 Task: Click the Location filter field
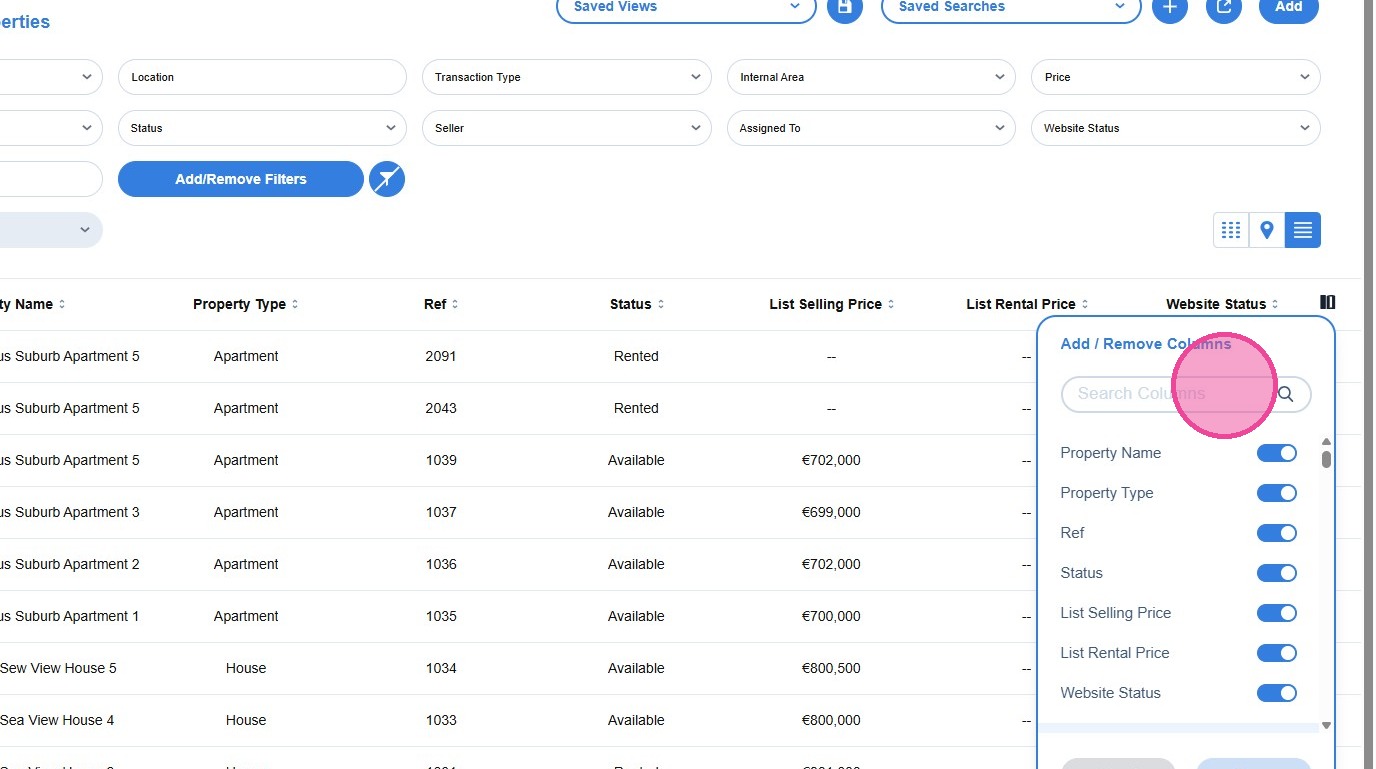(262, 77)
